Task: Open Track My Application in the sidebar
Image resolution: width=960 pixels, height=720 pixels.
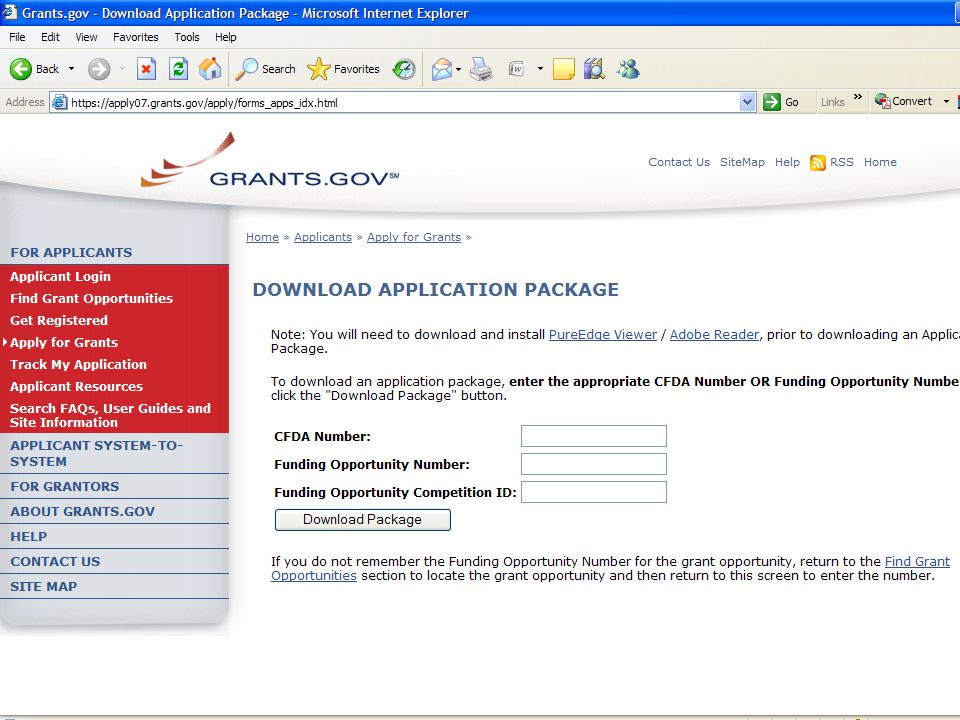Action: 78,365
